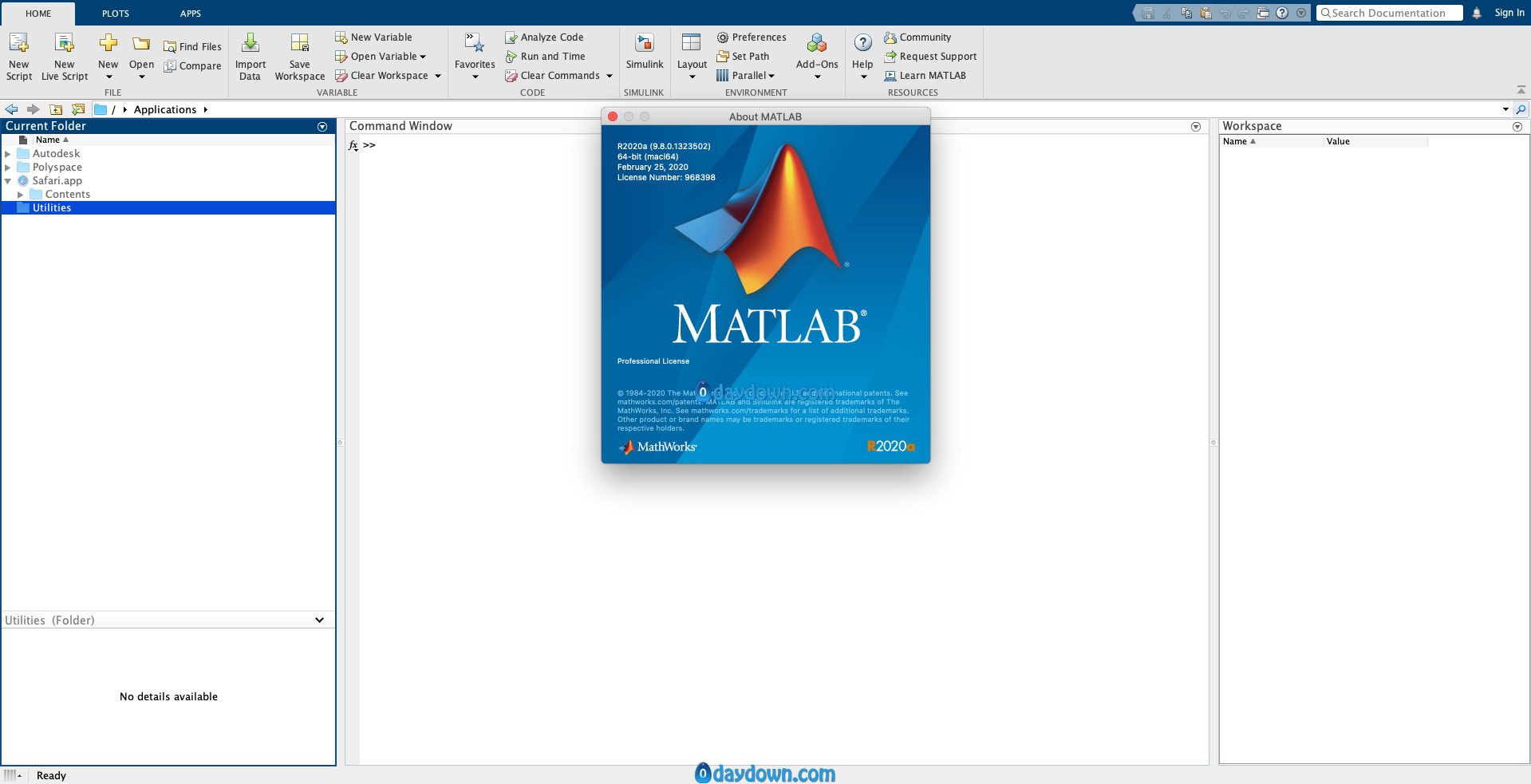Click Analyze Code

tap(544, 37)
